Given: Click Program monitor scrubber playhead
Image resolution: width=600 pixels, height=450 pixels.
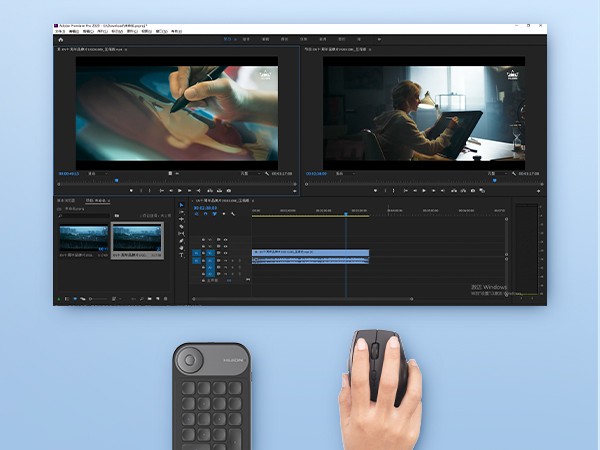Looking at the screenshot, I should pyautogui.click(x=494, y=180).
